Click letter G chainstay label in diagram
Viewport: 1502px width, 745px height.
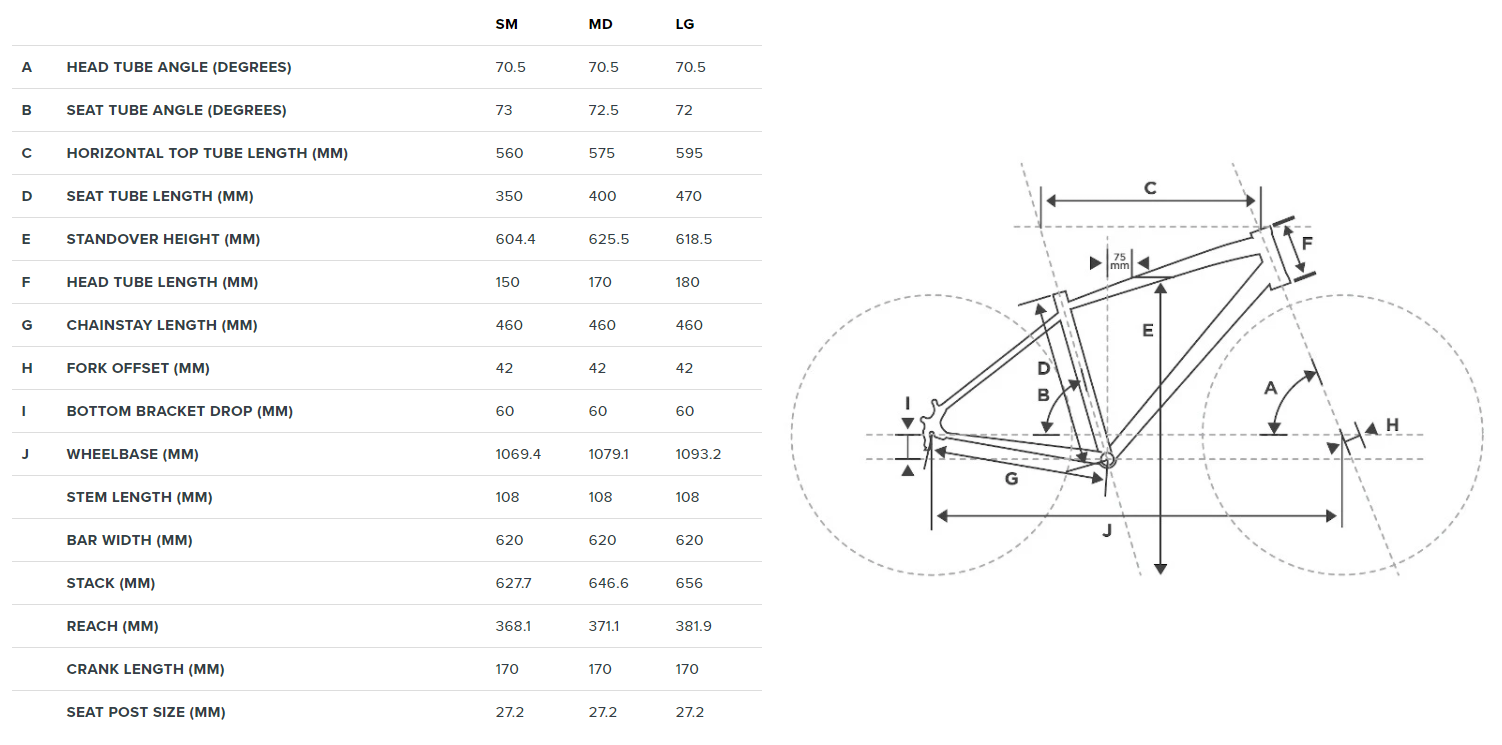(1011, 479)
